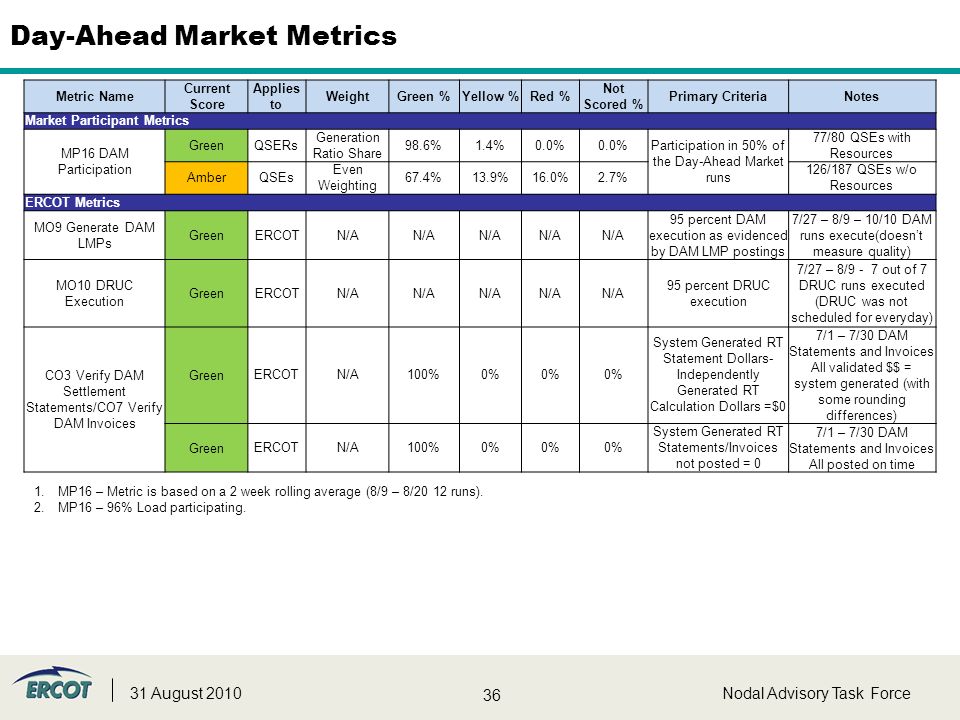960x720 pixels.
Task: Click the 'Red %' column header
Action: 550,96
